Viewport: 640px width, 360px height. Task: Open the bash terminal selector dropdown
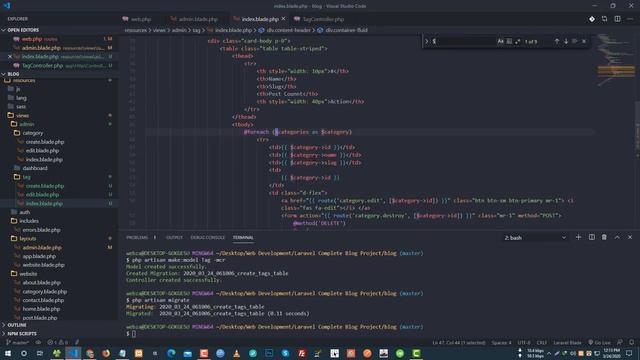(535, 238)
